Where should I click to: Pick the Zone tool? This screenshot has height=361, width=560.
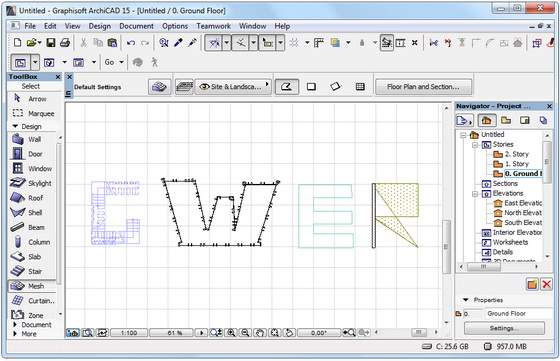(31, 315)
